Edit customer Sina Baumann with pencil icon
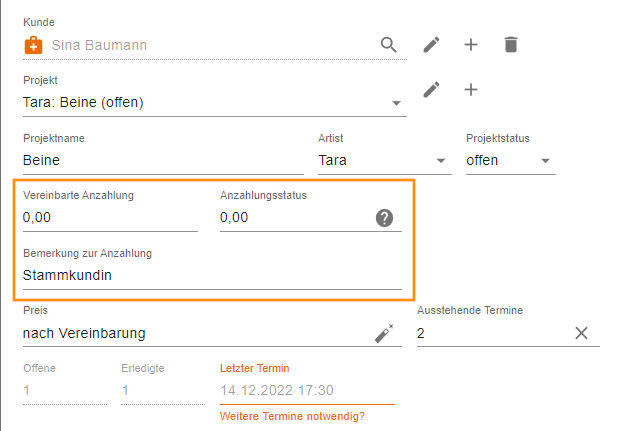This screenshot has width=639, height=431. pos(431,45)
